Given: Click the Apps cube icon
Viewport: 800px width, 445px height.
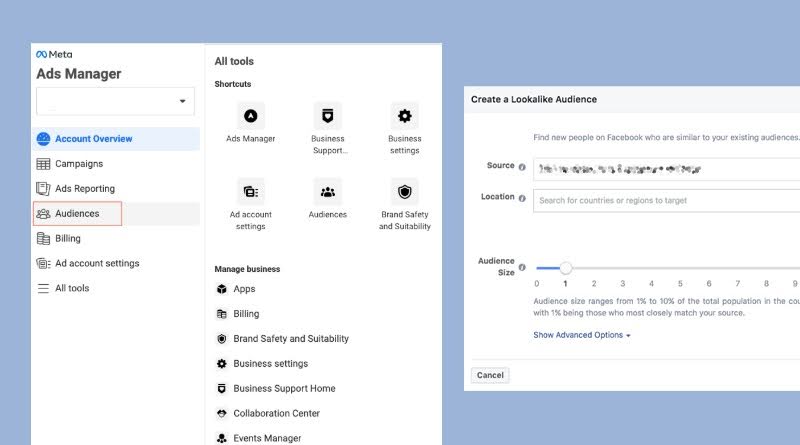Looking at the screenshot, I should click(221, 289).
